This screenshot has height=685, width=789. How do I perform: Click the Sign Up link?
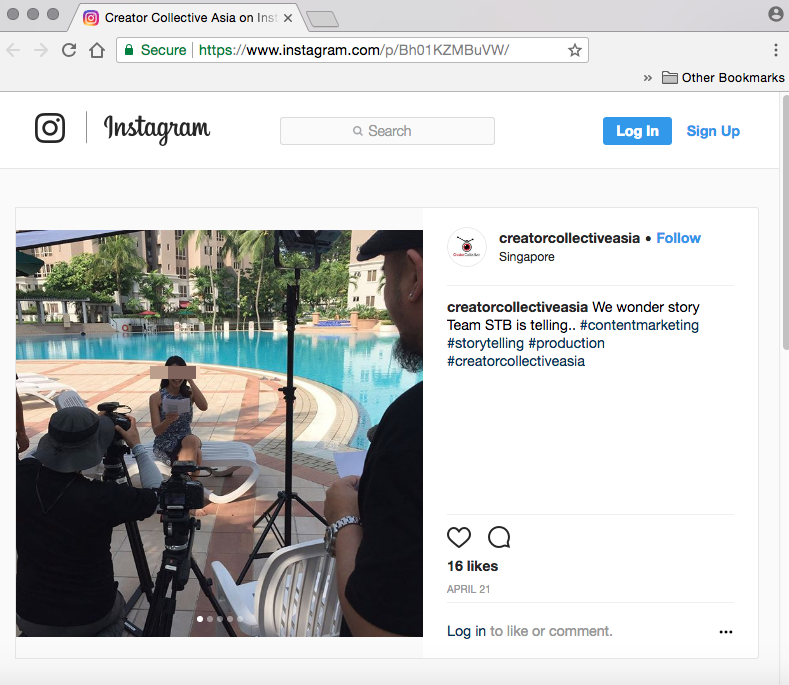[713, 131]
